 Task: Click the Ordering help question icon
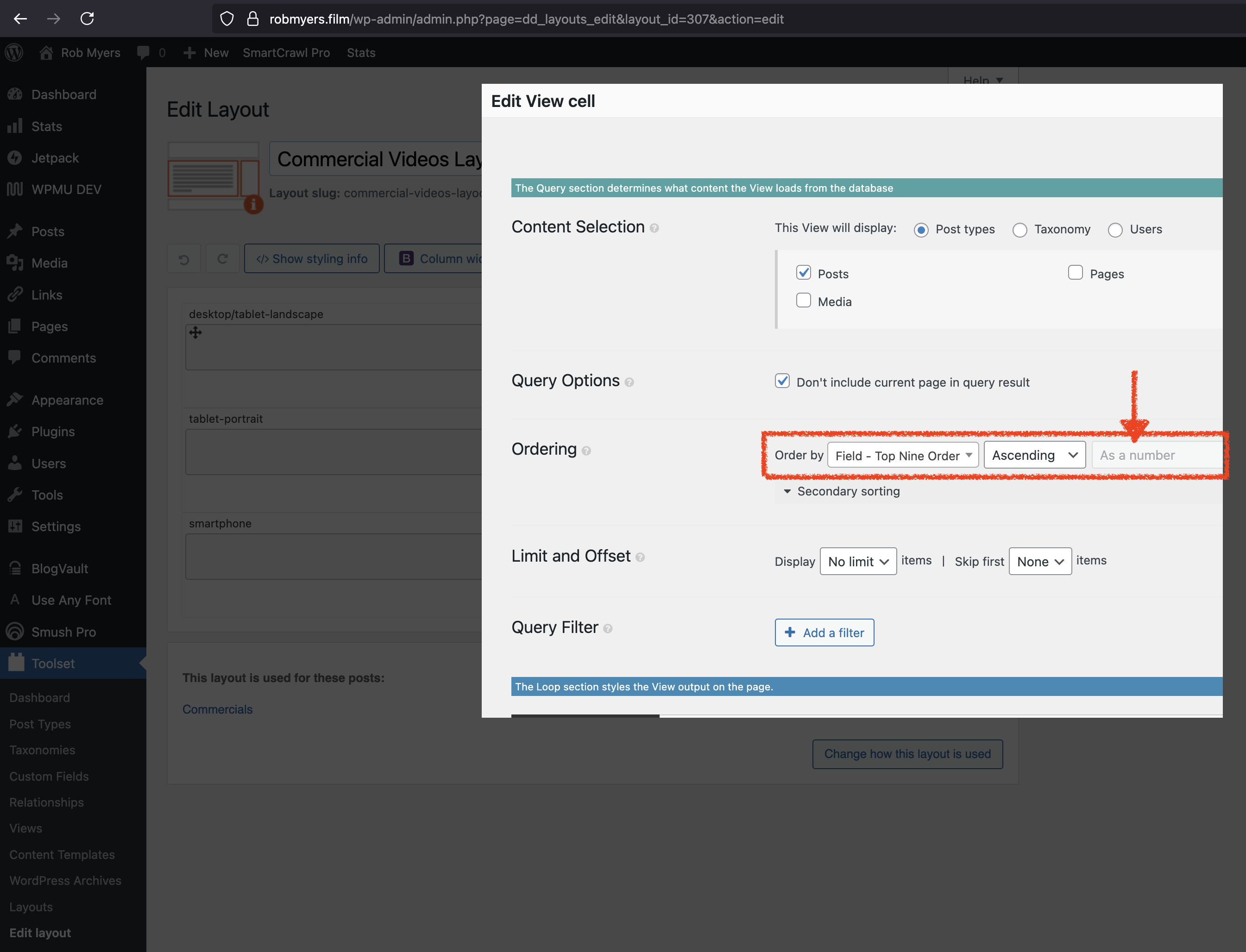[x=586, y=451]
